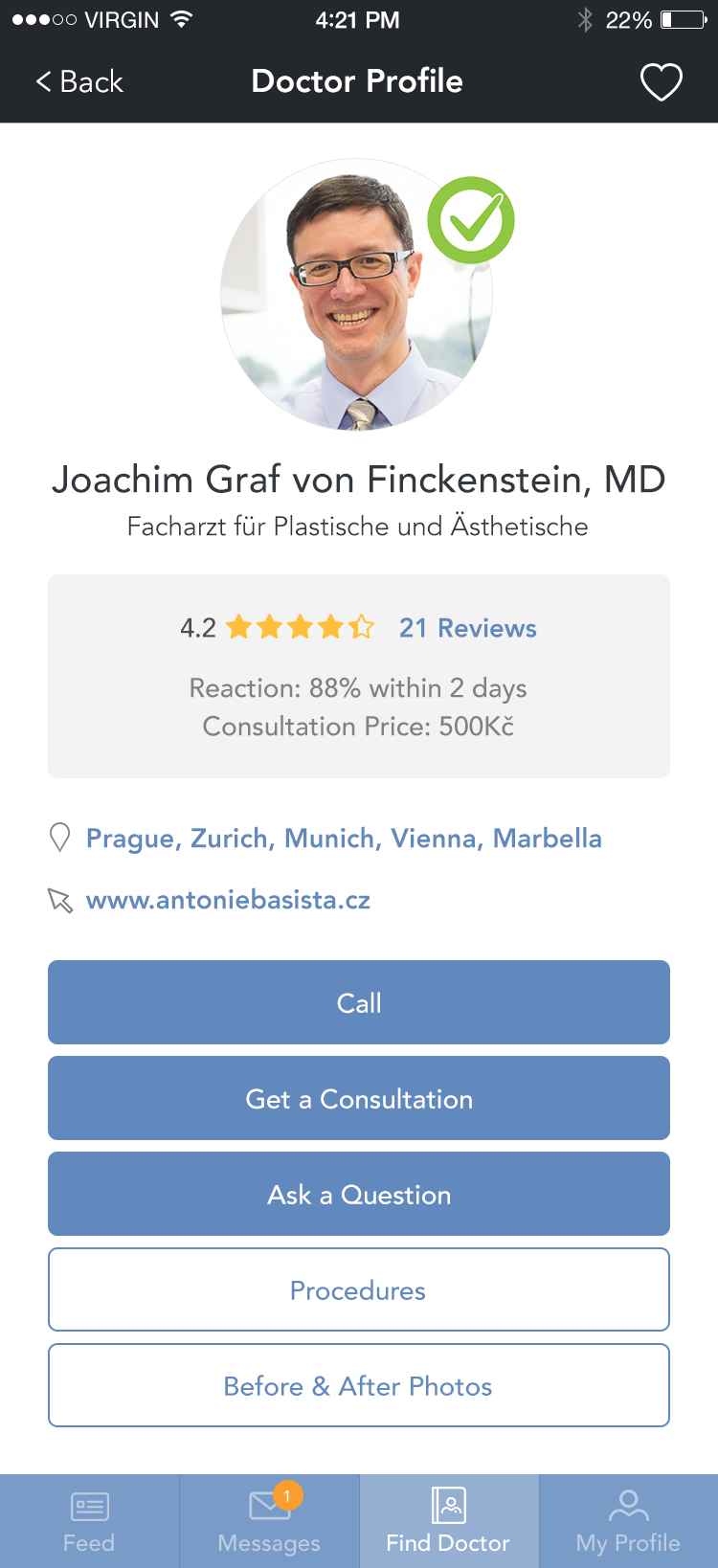Open the Feed tab

tap(89, 1520)
